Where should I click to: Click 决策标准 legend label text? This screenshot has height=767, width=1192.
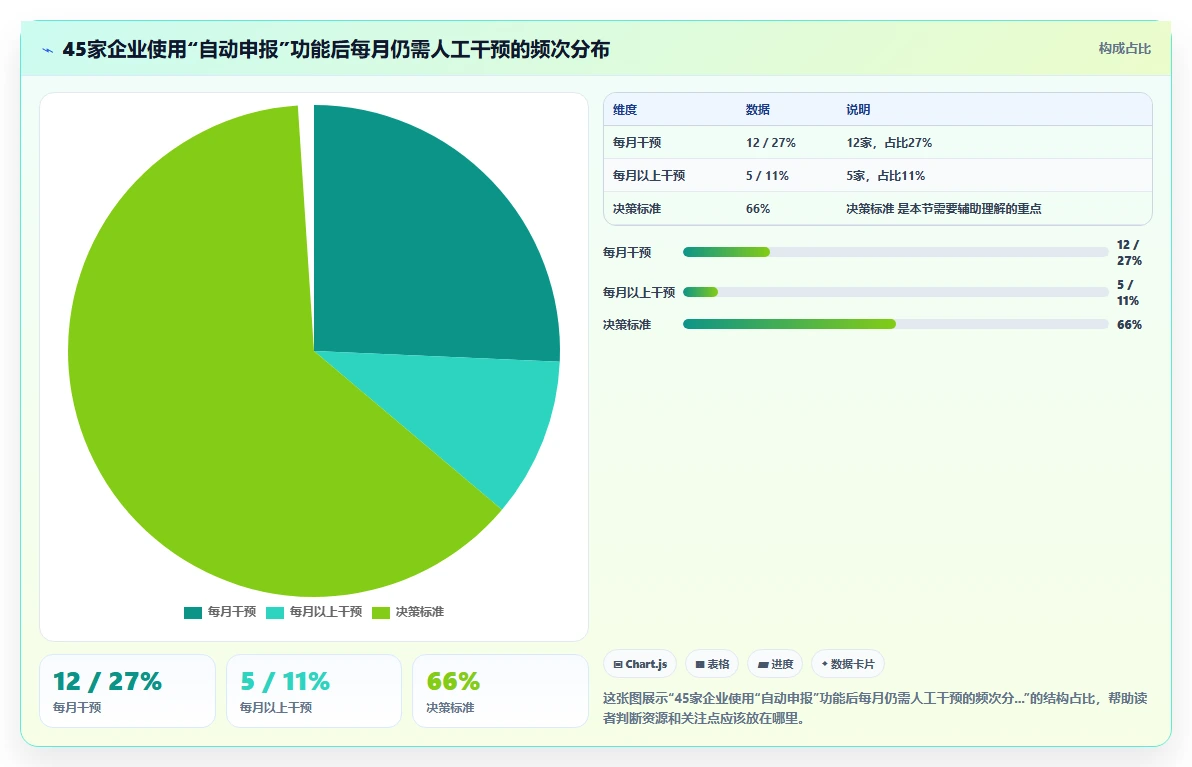tap(420, 612)
